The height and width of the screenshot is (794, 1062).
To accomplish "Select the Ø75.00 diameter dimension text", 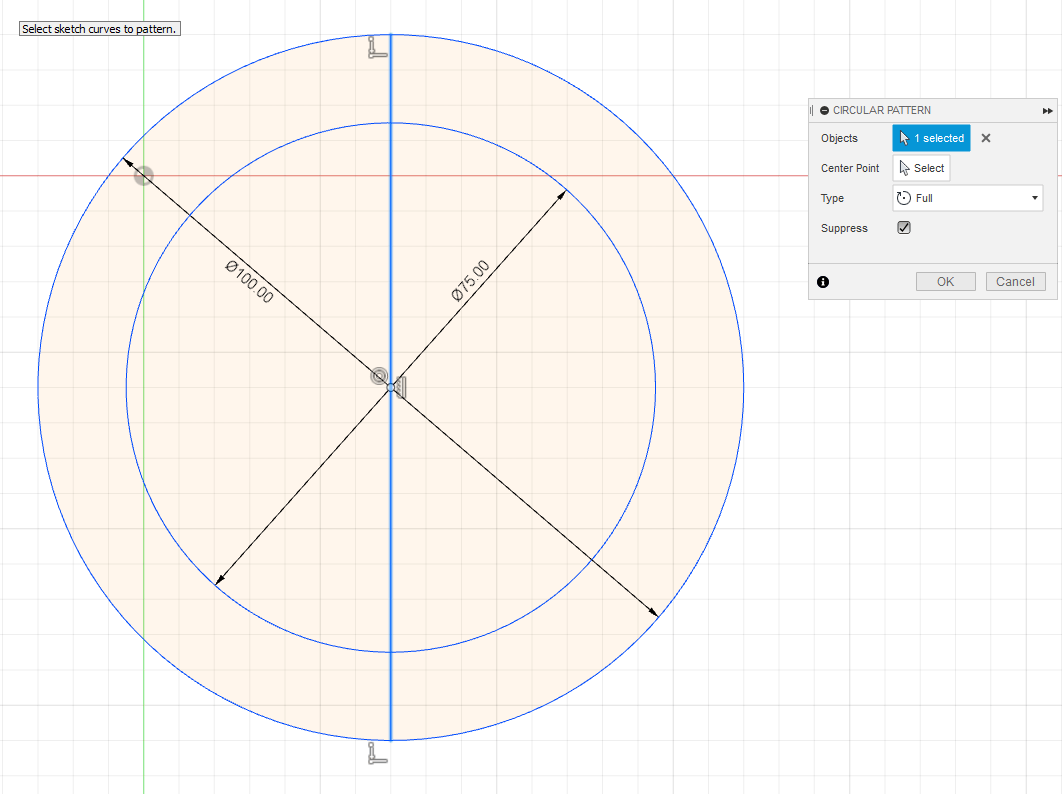I will click(470, 280).
